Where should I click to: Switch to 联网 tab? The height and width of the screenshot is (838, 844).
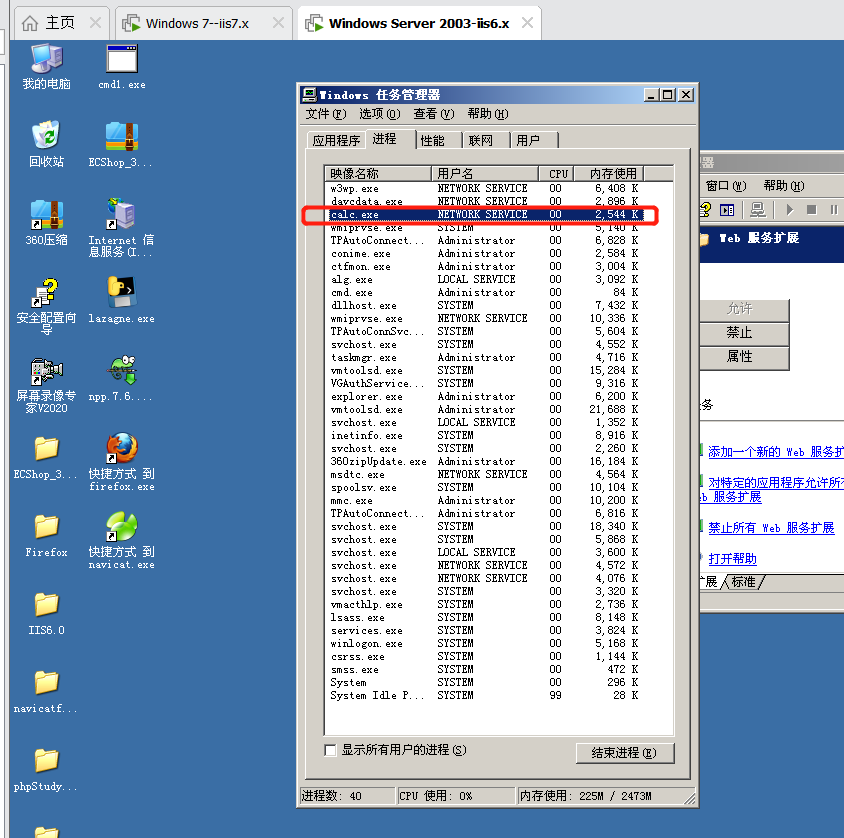click(x=480, y=140)
